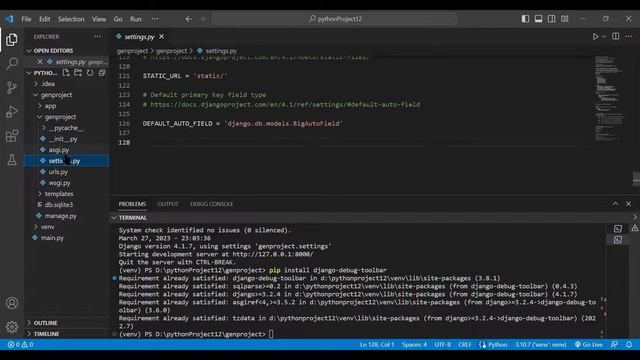Refresh the explorer file tree
Image resolution: width=640 pixels, height=360 pixels.
90,73
